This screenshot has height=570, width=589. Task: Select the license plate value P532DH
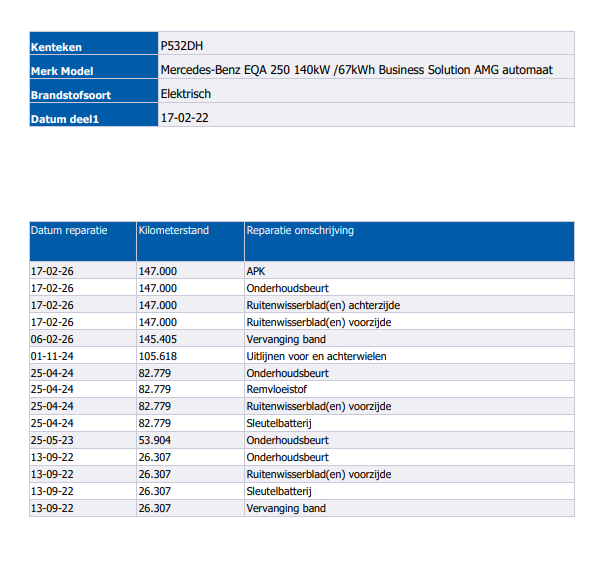coord(181,46)
